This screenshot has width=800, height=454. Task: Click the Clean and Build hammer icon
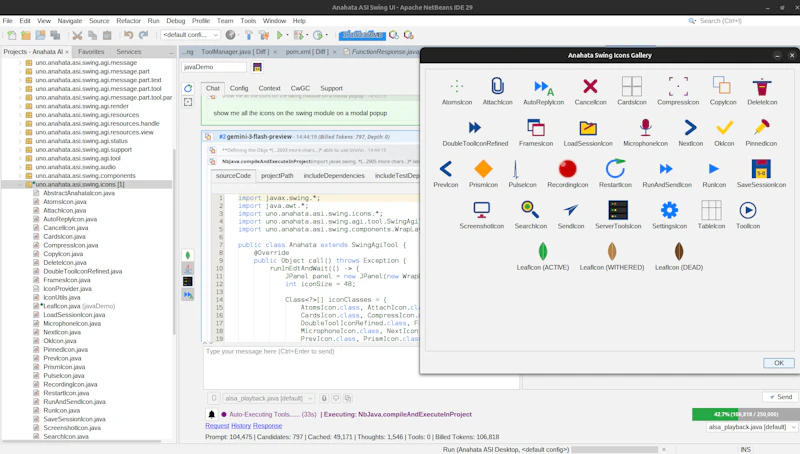(264, 35)
